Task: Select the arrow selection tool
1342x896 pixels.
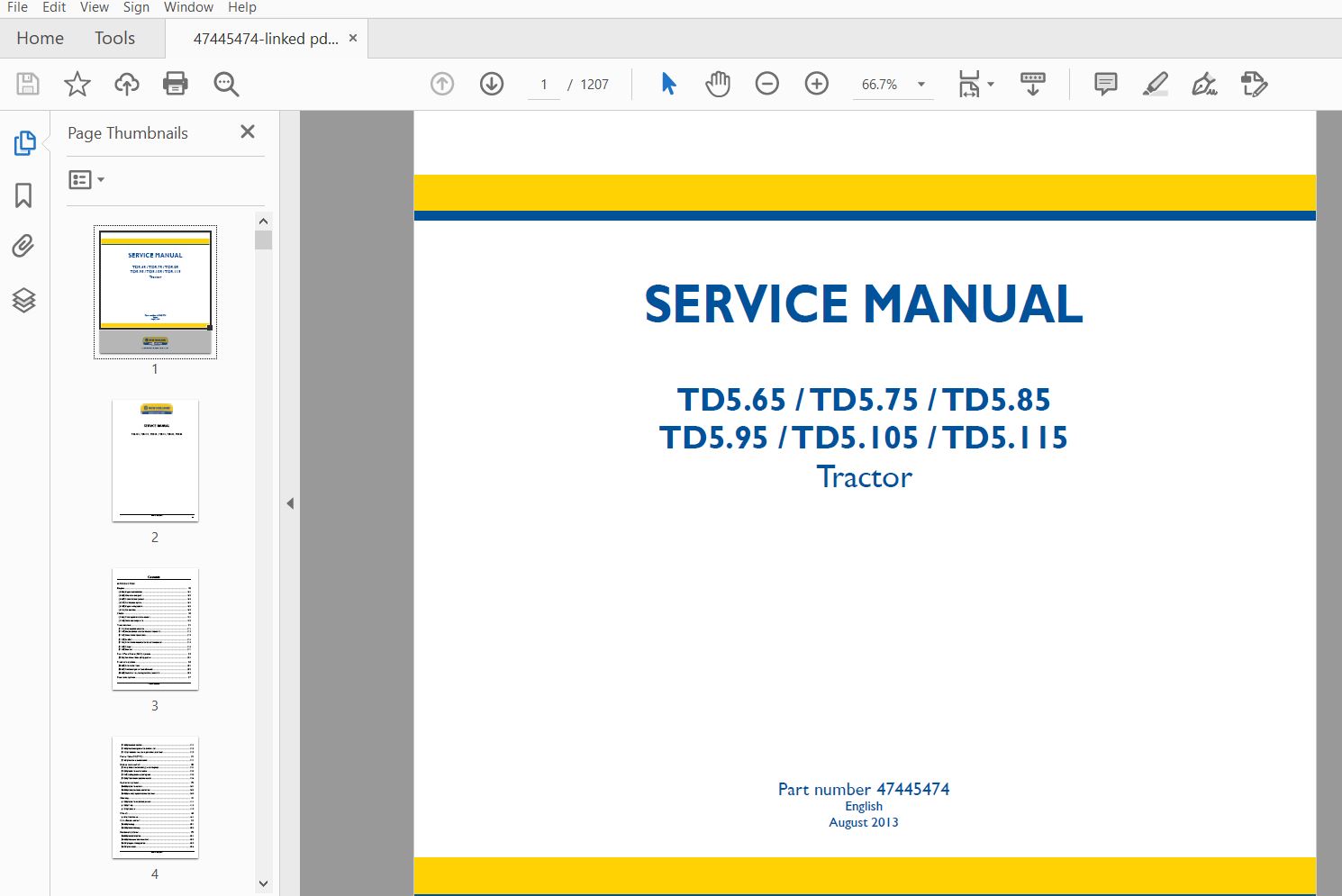Action: [668, 84]
